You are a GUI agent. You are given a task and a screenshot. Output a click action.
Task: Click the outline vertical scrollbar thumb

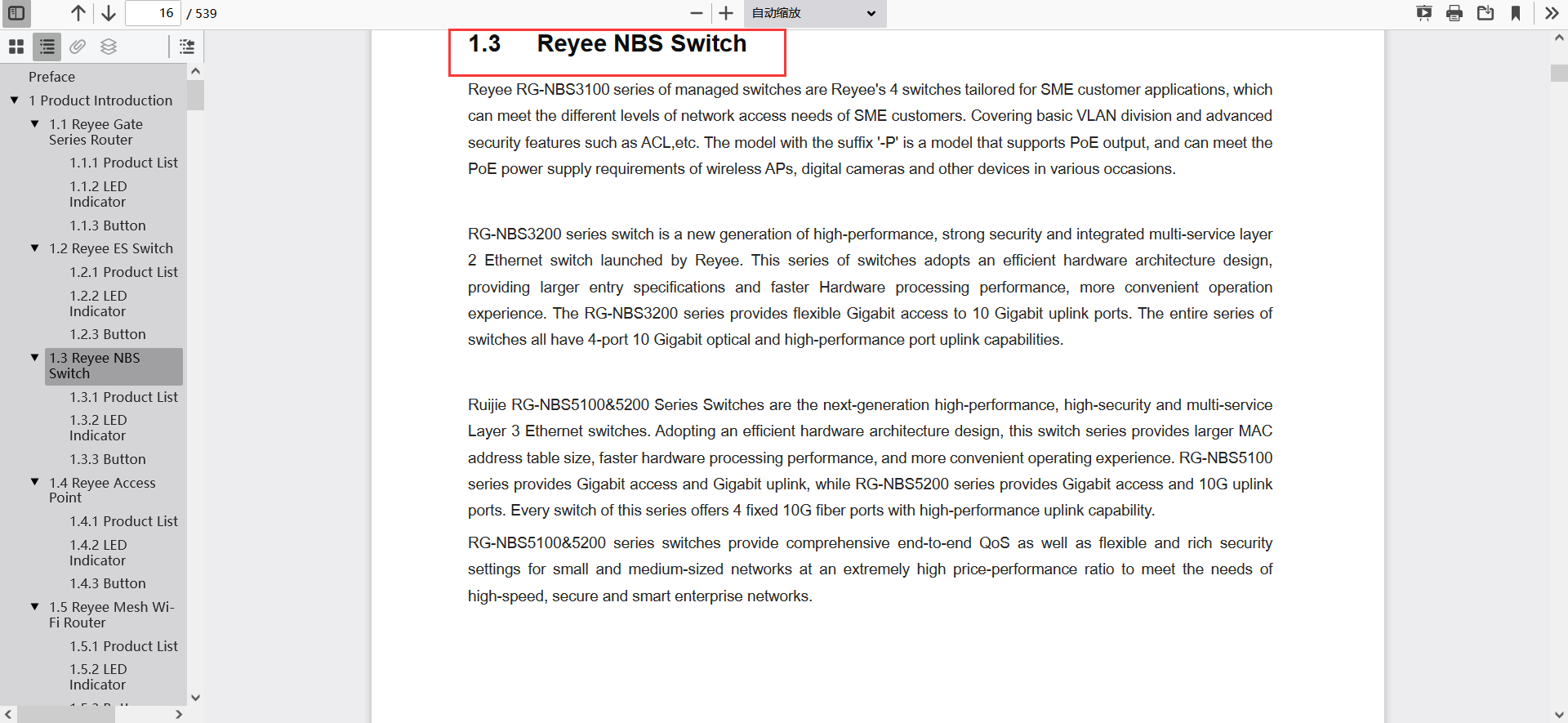click(195, 95)
